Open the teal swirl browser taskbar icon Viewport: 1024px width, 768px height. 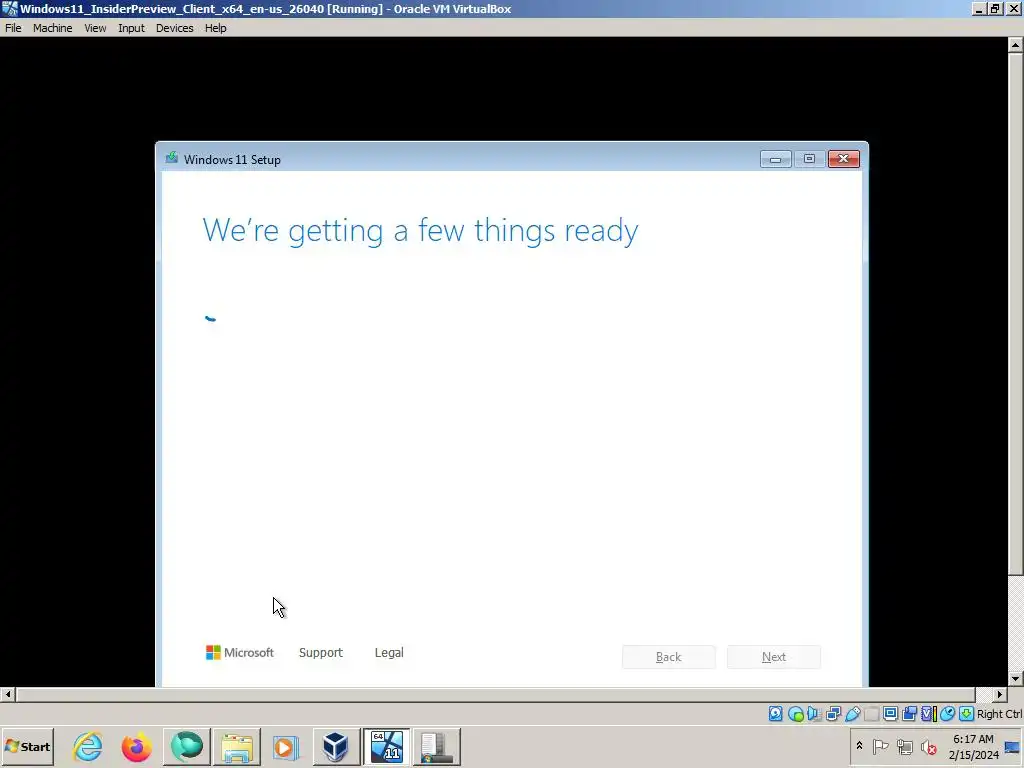pyautogui.click(x=187, y=746)
